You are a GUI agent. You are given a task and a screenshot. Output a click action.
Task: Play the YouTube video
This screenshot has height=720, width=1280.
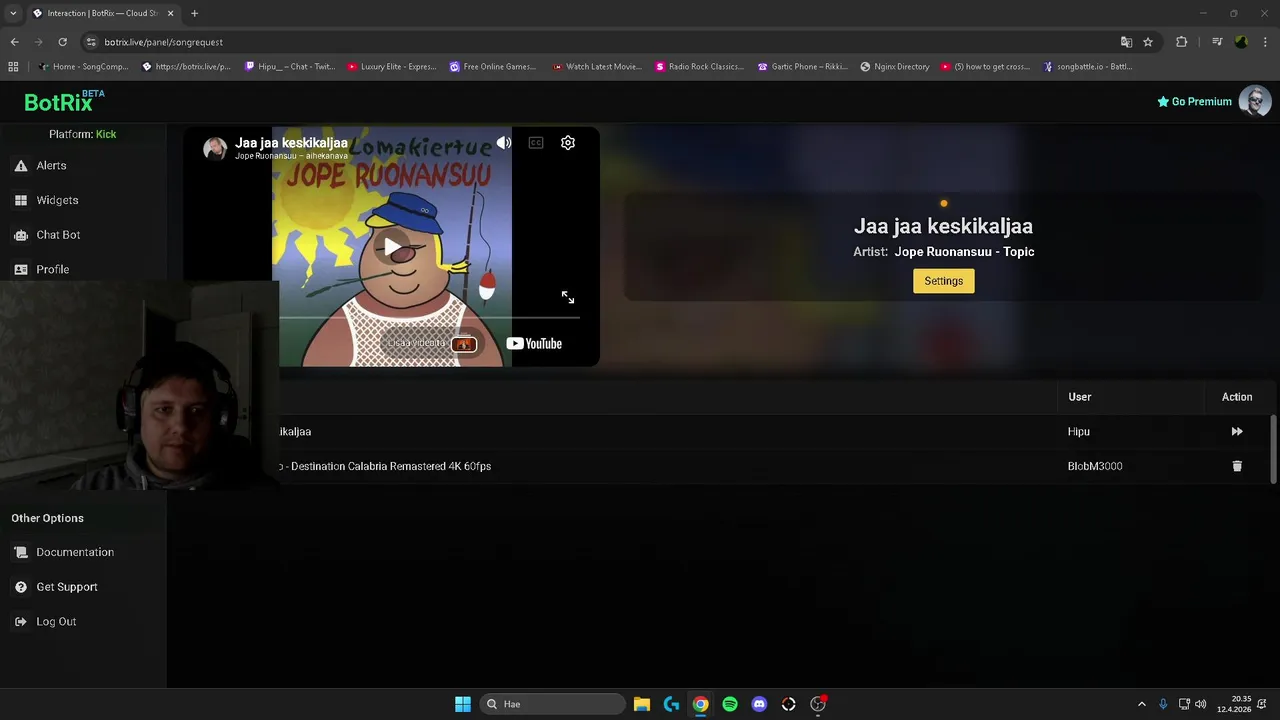click(392, 247)
